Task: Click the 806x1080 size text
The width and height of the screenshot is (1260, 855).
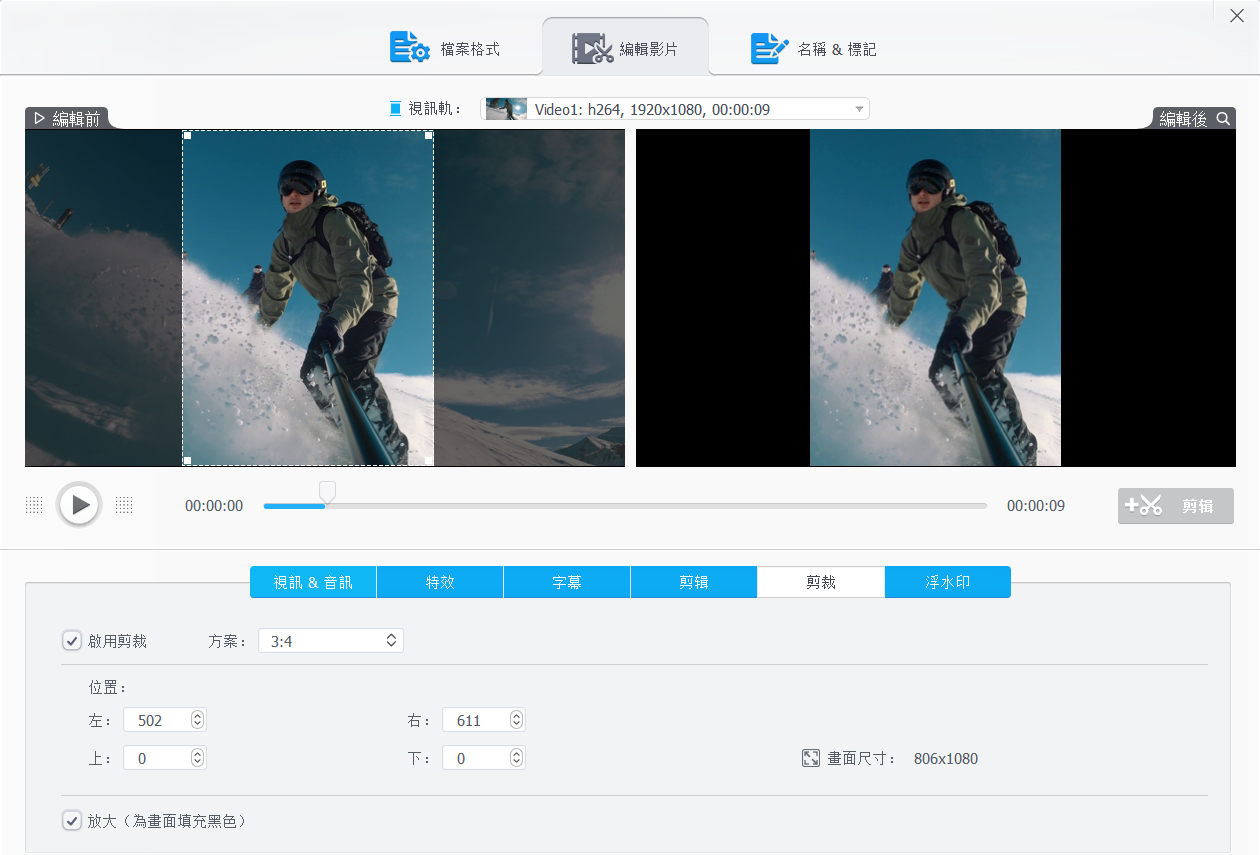Action: 946,759
